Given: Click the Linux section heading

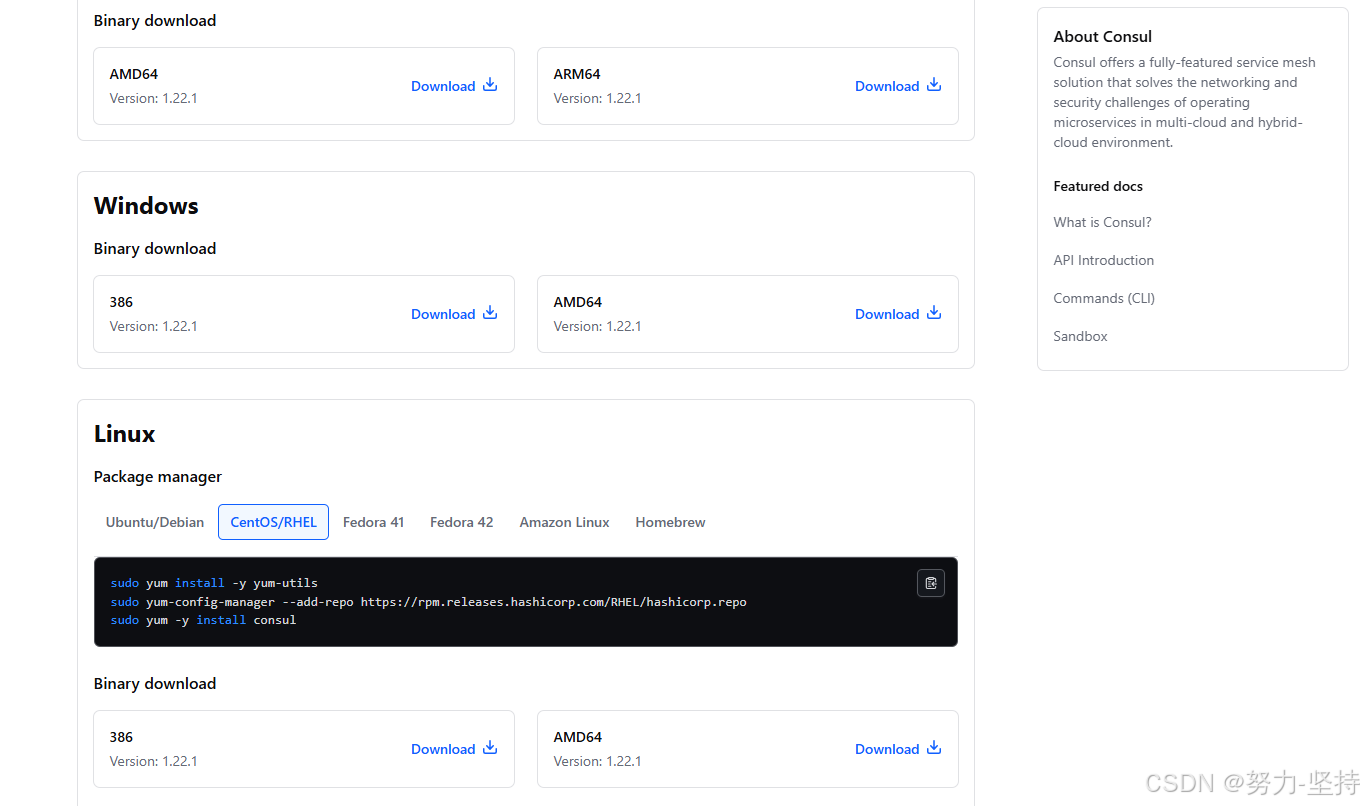Looking at the screenshot, I should pyautogui.click(x=125, y=434).
